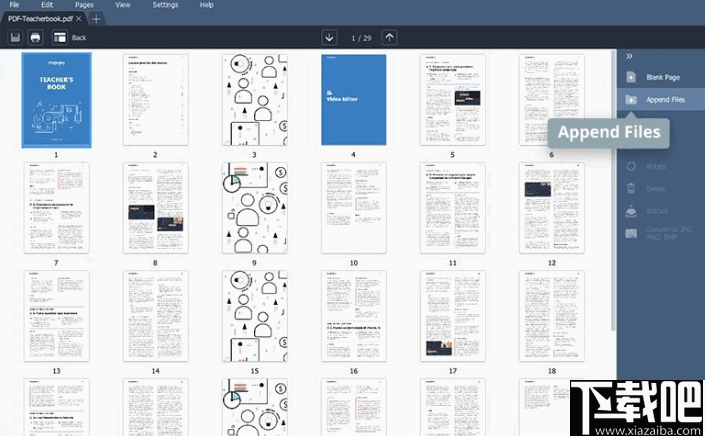Click the Save floppy disk icon
Image resolution: width=705 pixels, height=436 pixels.
point(15,37)
